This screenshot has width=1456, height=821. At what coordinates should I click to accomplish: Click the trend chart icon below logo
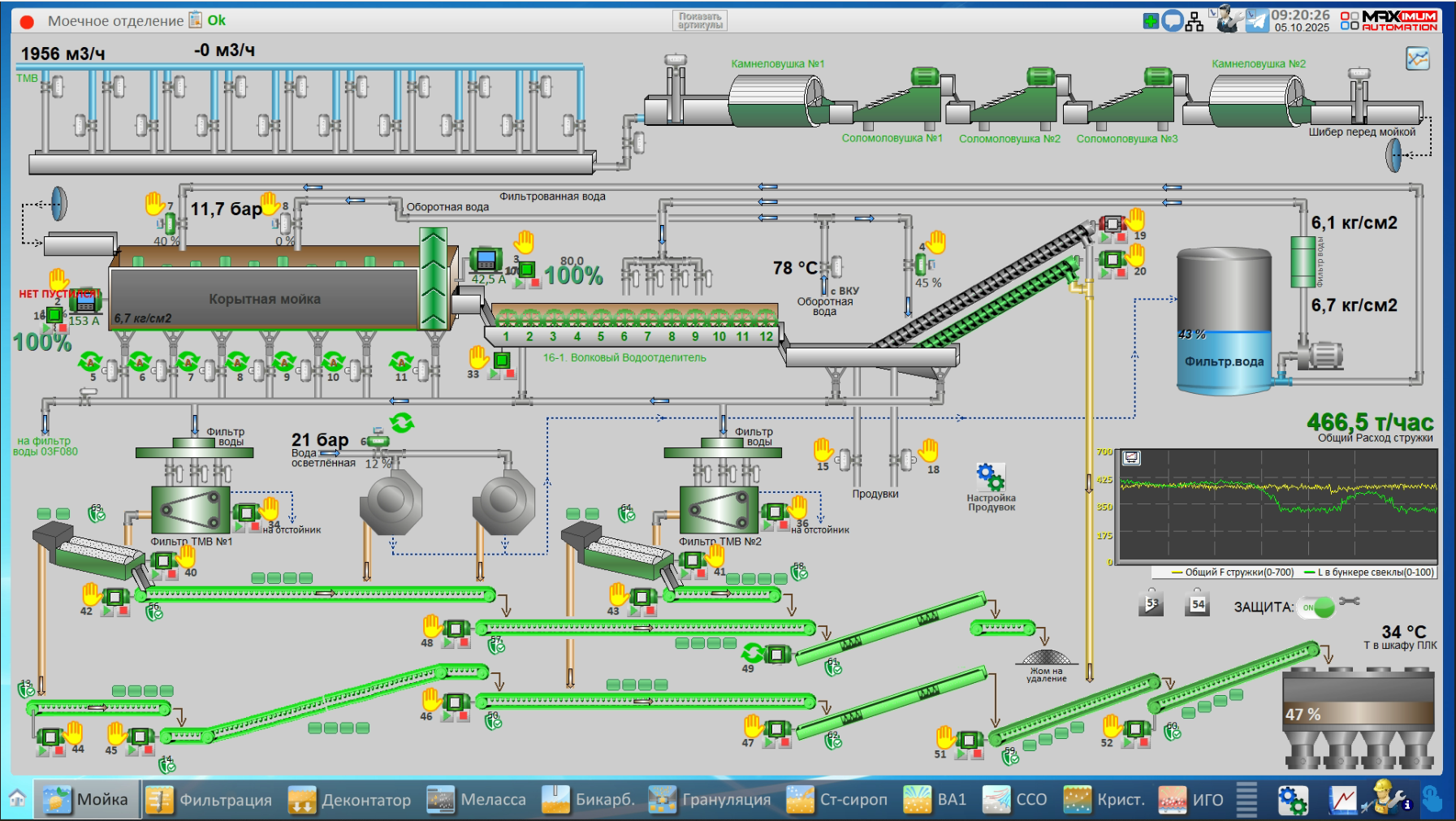click(x=1417, y=58)
